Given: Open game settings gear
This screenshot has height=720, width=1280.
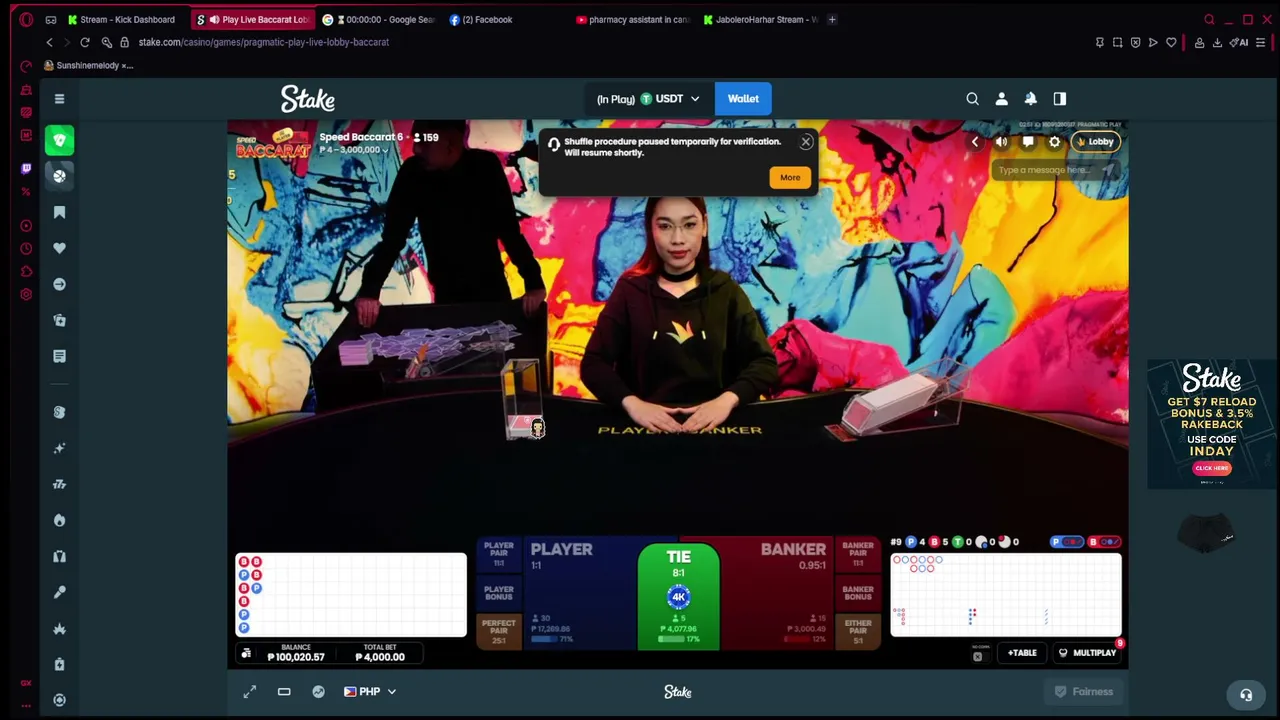Looking at the screenshot, I should (1054, 142).
